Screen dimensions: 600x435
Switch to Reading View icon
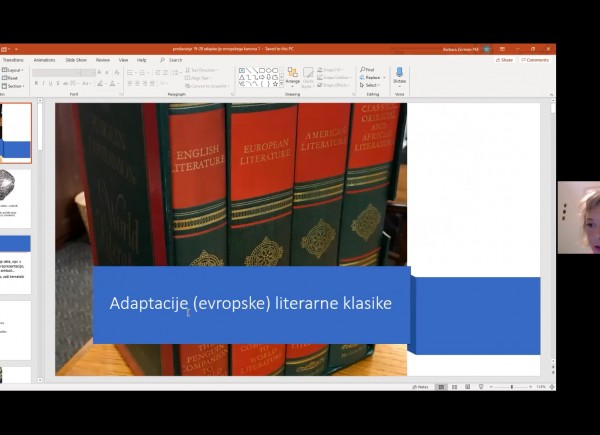click(x=468, y=387)
